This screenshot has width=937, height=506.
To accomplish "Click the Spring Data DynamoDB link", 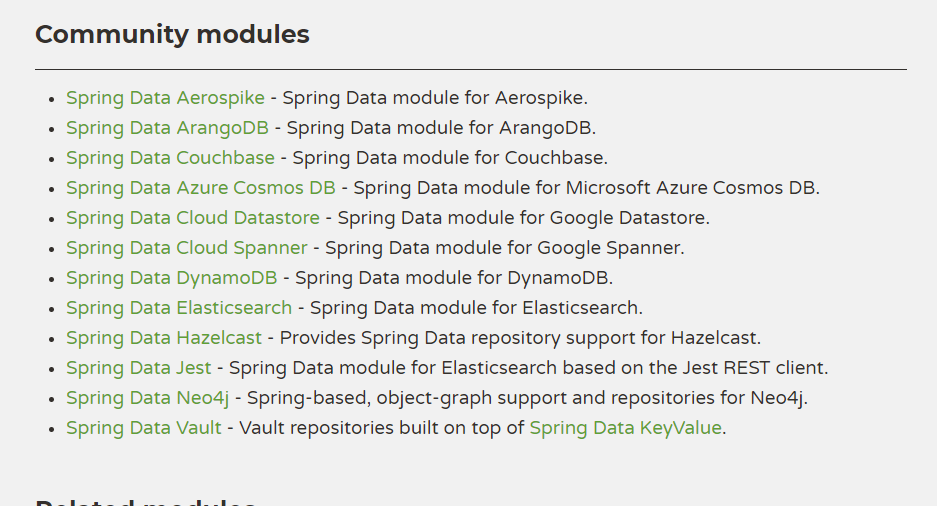I will [171, 278].
